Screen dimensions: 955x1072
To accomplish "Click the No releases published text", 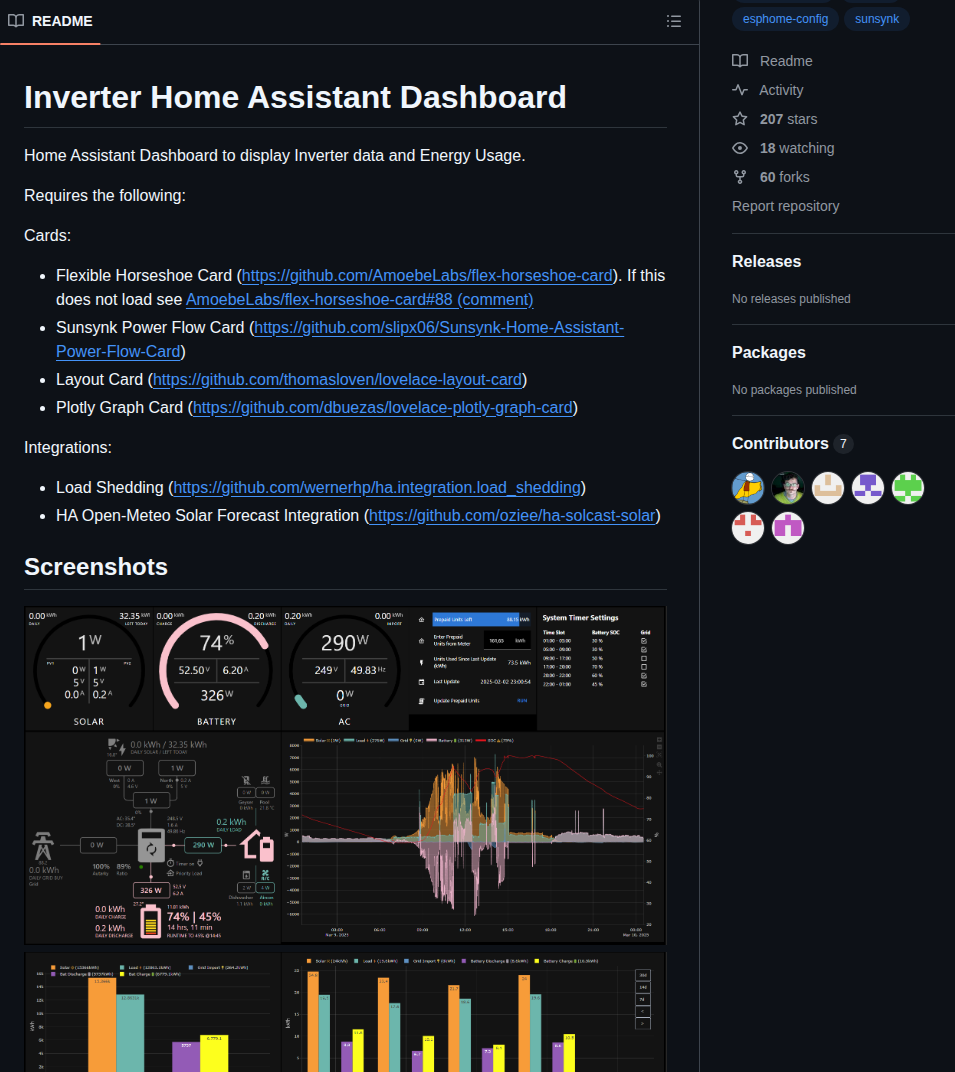I will click(x=791, y=299).
